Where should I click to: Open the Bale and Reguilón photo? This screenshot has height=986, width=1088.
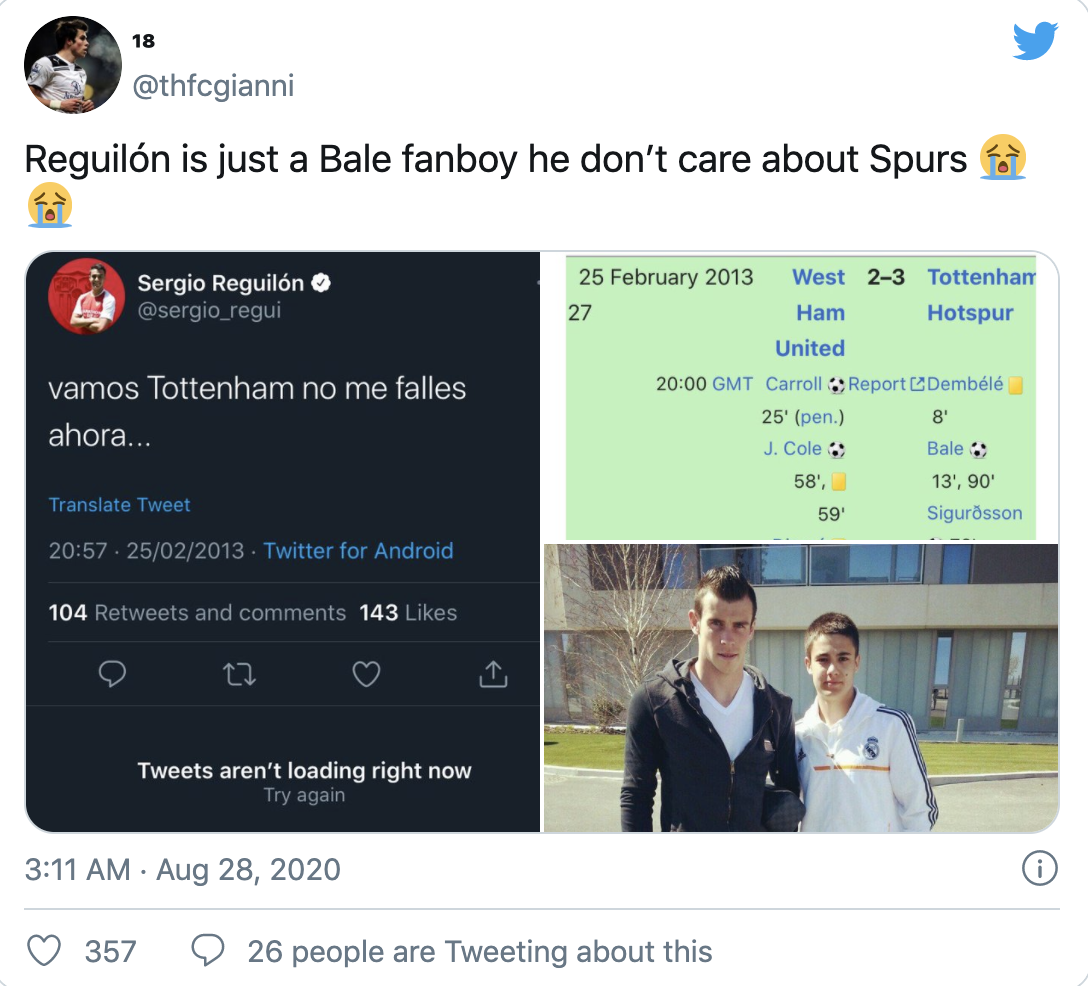click(800, 688)
